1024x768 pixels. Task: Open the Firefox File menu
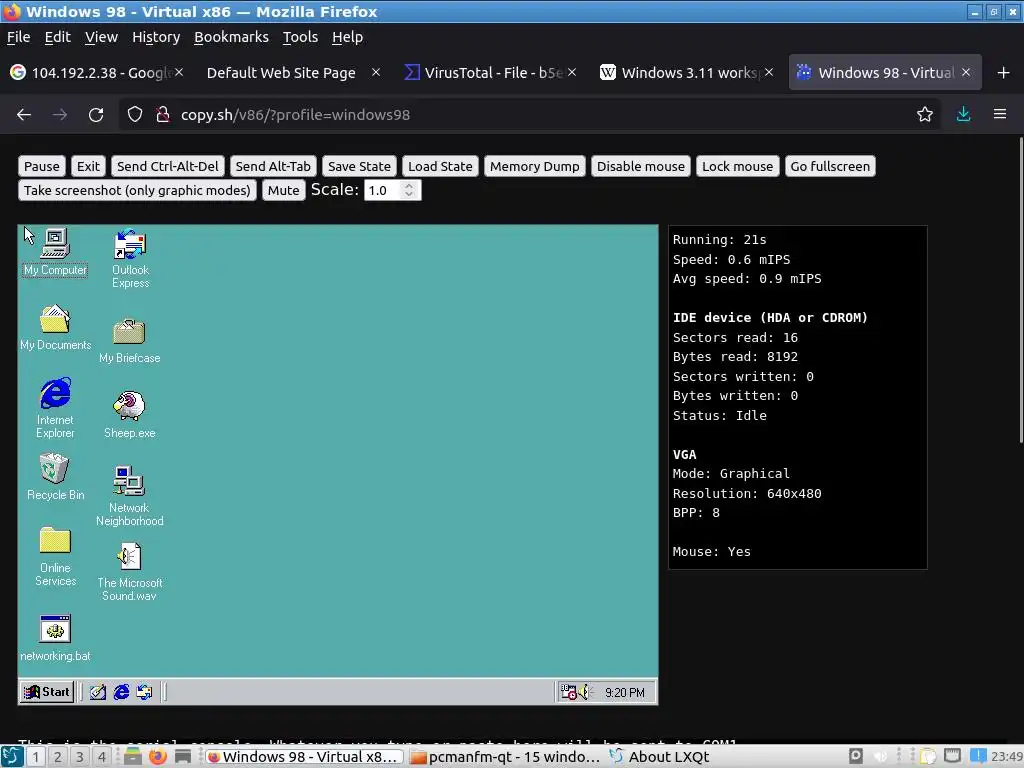point(18,37)
